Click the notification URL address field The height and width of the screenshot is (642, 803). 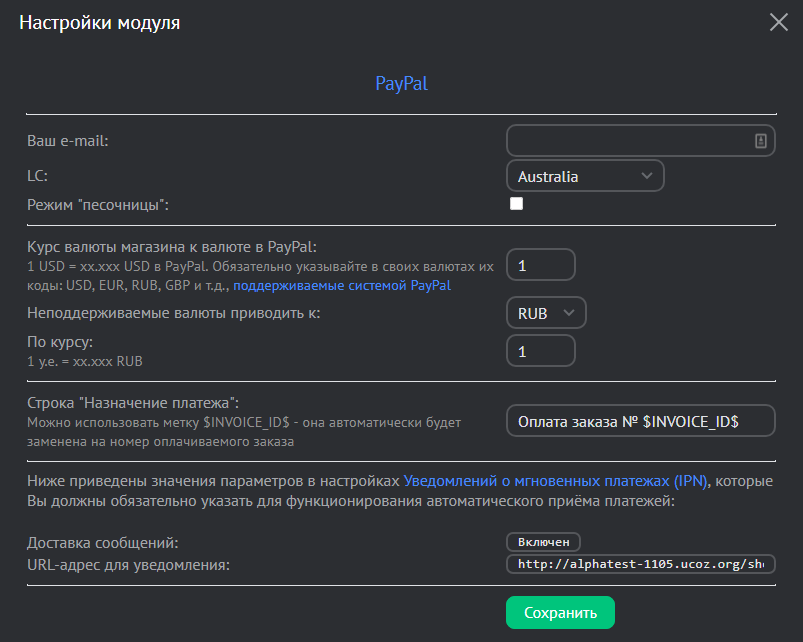[x=641, y=564]
